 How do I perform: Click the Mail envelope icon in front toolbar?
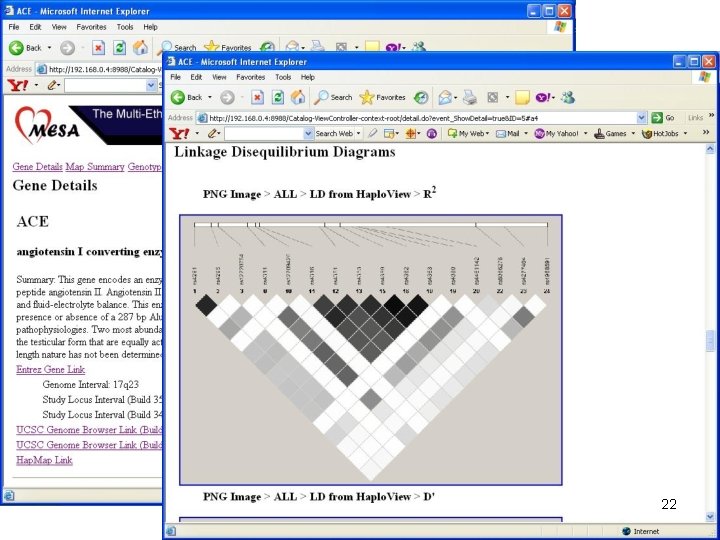click(444, 97)
